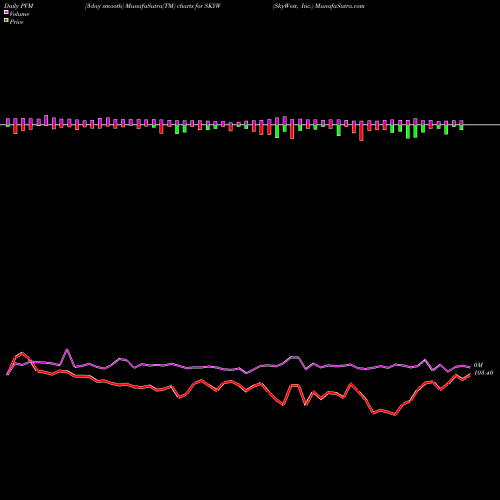Click the Price legend color swatch

point(6,21)
